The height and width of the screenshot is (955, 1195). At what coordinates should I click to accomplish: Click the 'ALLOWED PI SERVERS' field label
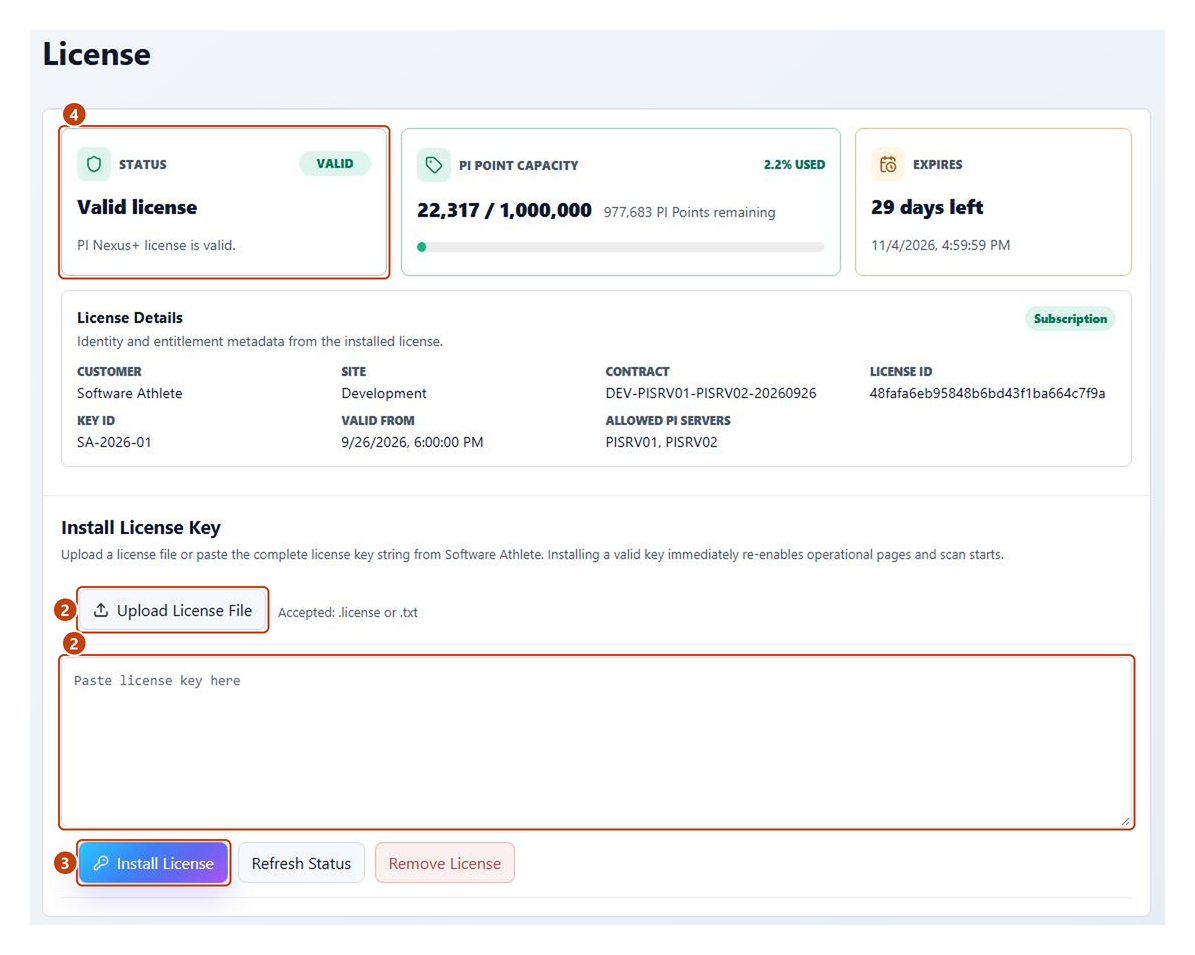tap(668, 421)
